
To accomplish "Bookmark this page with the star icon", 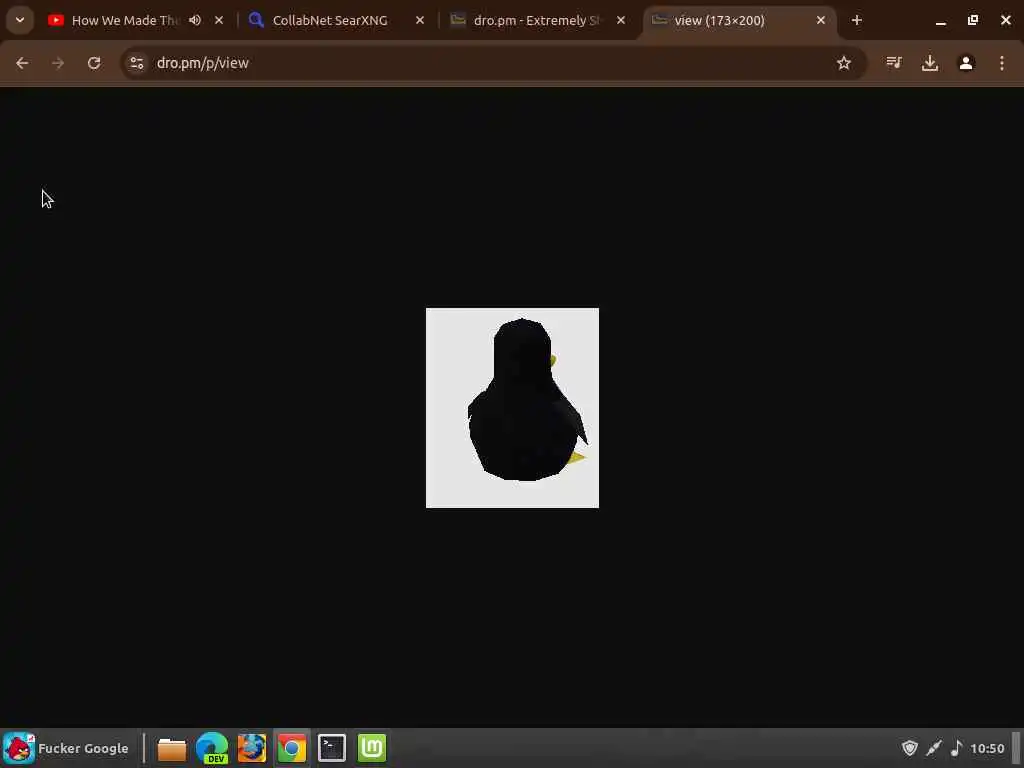I will click(844, 63).
